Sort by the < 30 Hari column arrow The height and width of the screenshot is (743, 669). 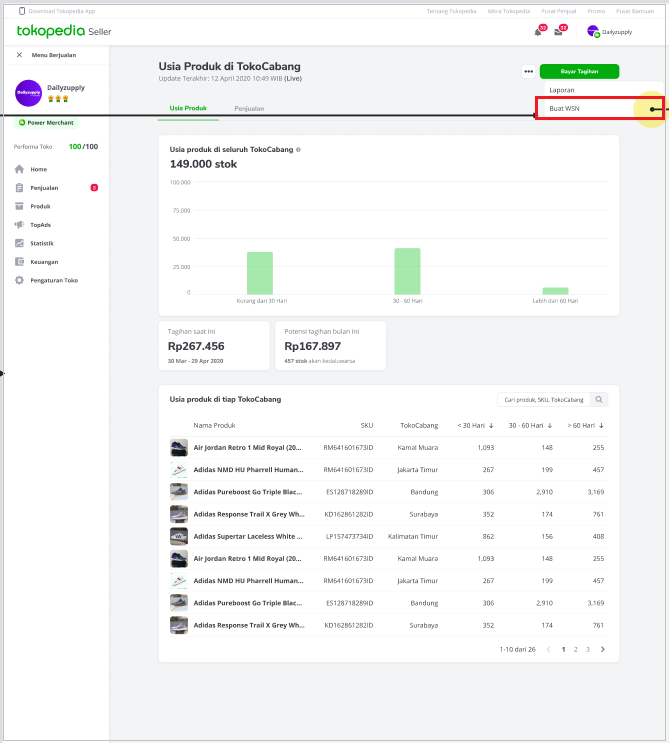[x=491, y=426]
